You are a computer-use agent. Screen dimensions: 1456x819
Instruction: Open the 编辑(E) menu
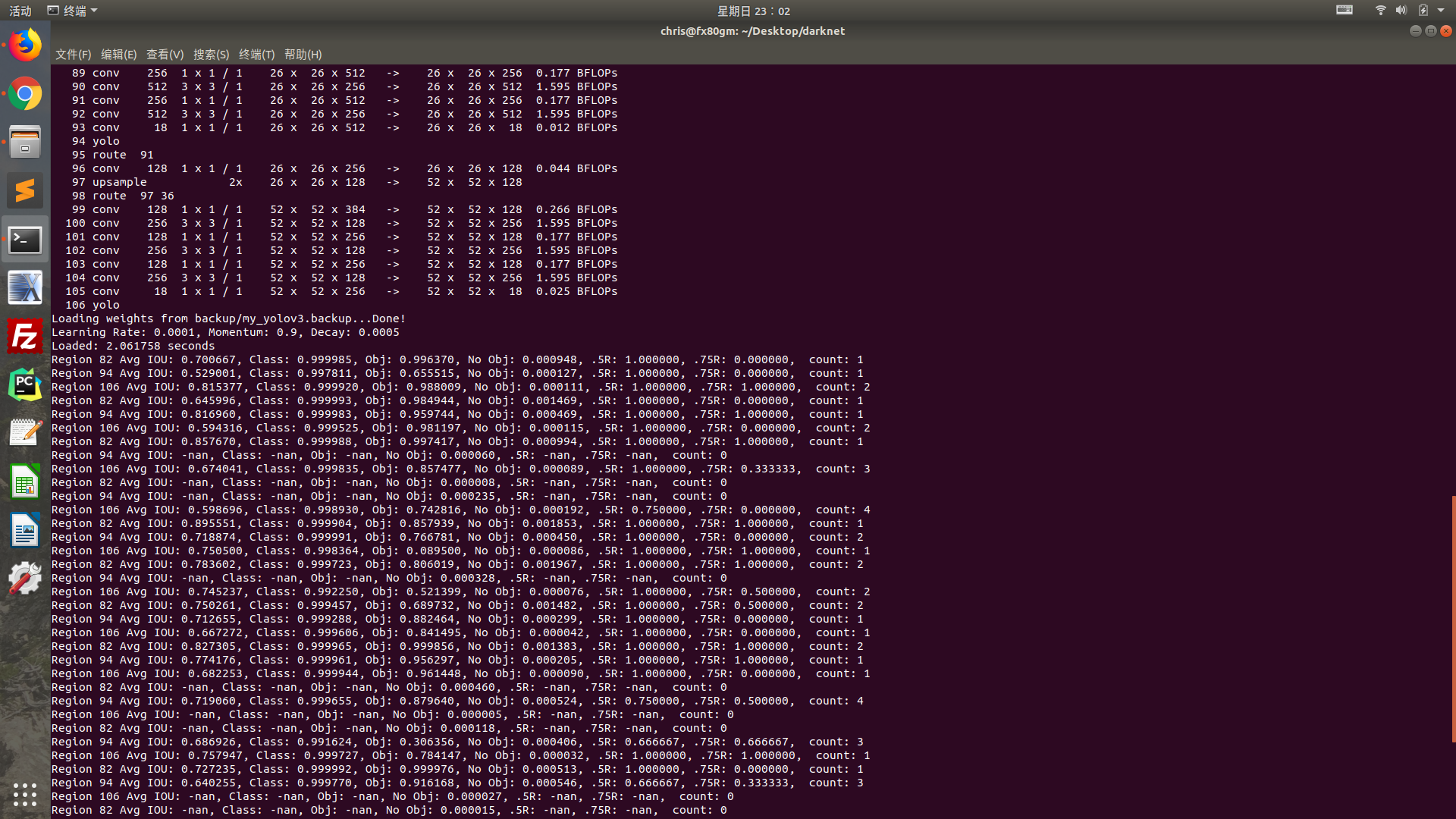pos(118,54)
